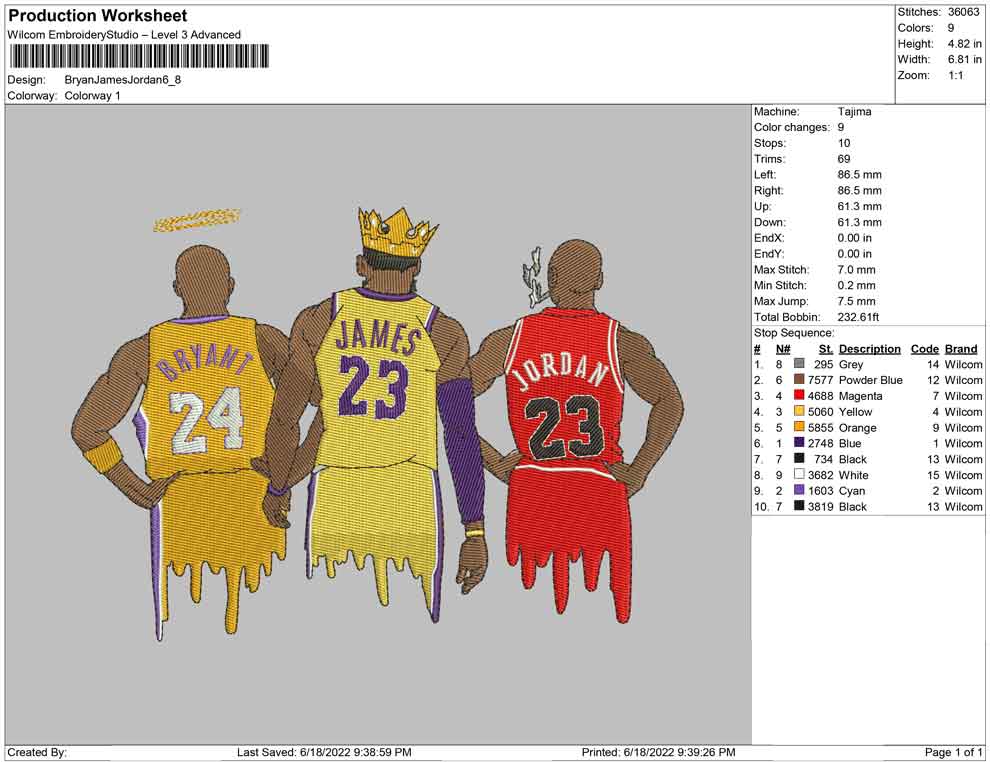Click the 'Powder Blue' description text
This screenshot has height=762, width=990.
871,380
